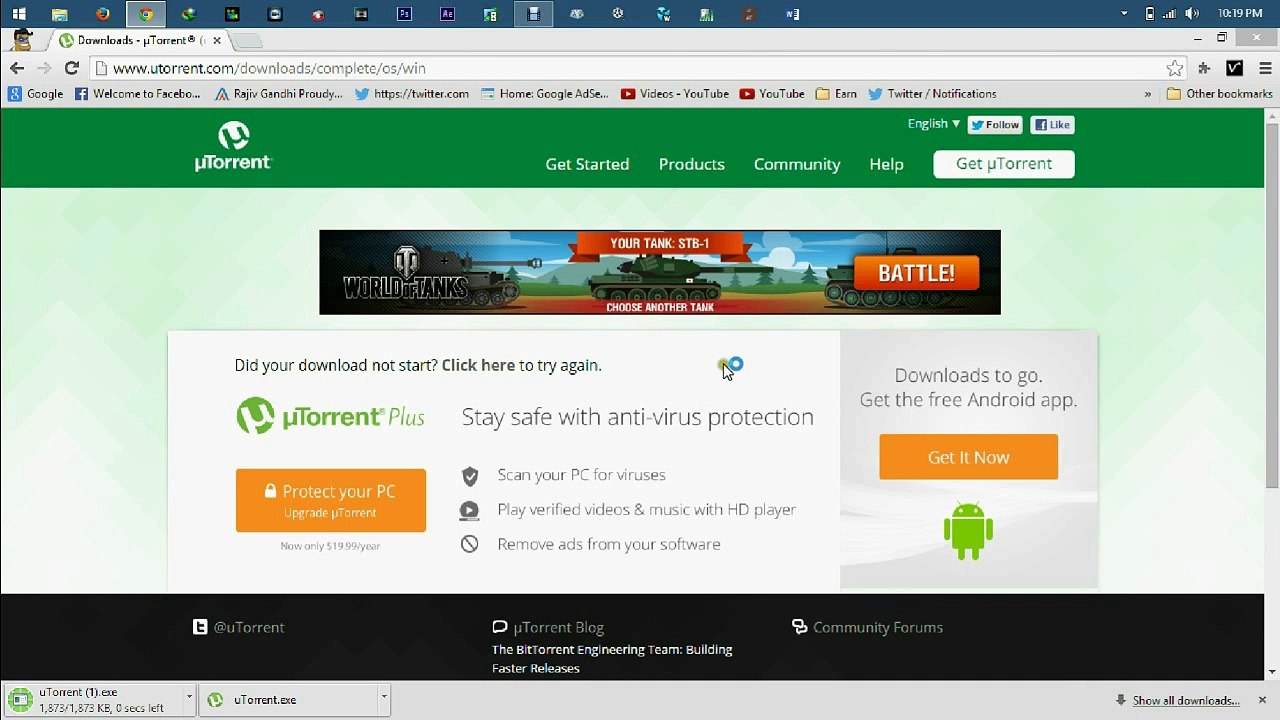
Task: Click the Get It Now button
Action: coord(968,457)
